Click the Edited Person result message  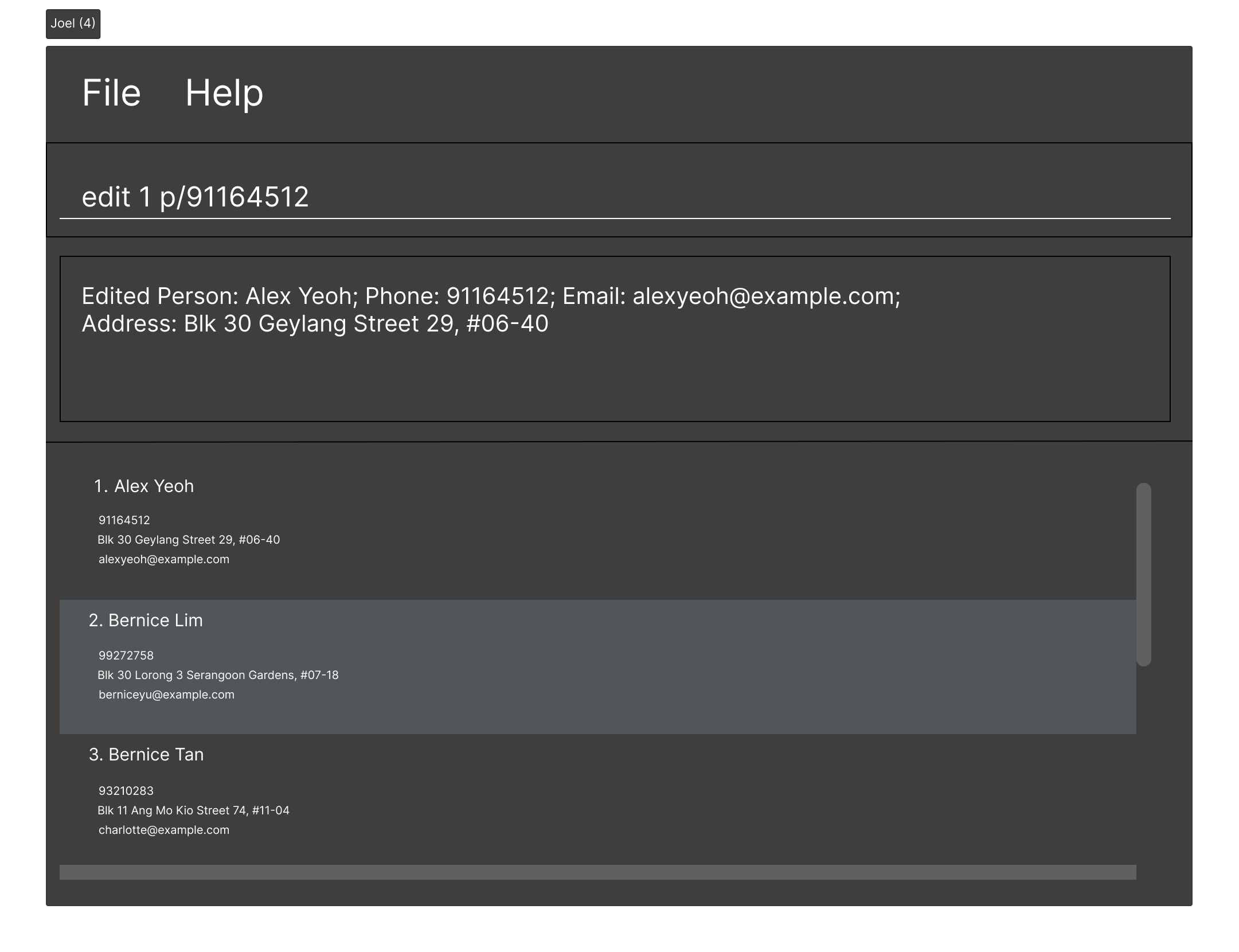click(x=491, y=310)
